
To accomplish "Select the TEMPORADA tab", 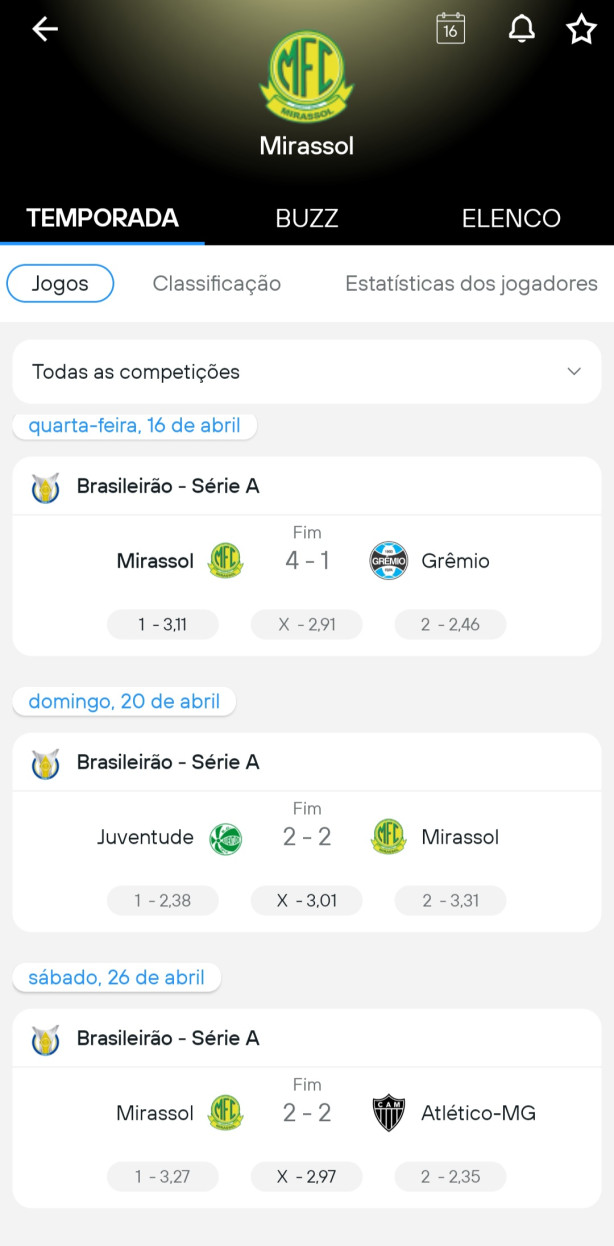I will (102, 218).
